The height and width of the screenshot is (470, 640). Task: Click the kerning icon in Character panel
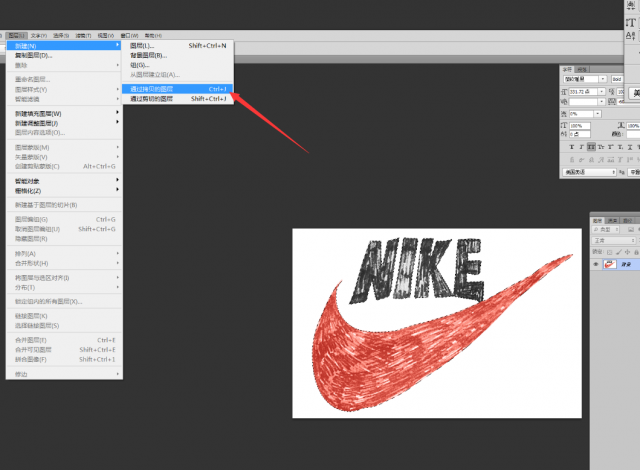pyautogui.click(x=564, y=102)
